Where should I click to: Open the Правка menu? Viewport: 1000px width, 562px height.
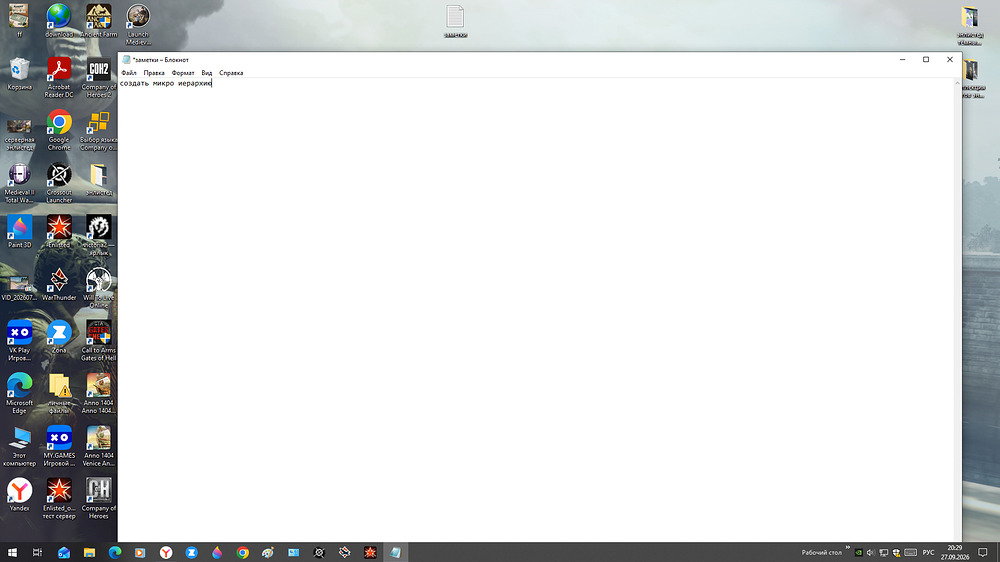click(x=154, y=73)
